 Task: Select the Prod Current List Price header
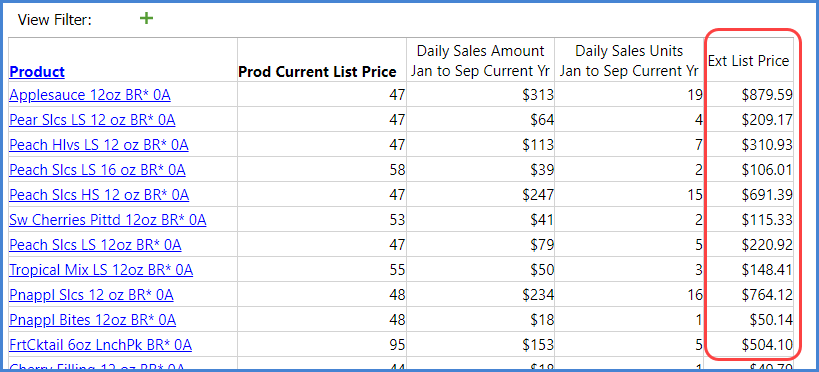(318, 72)
